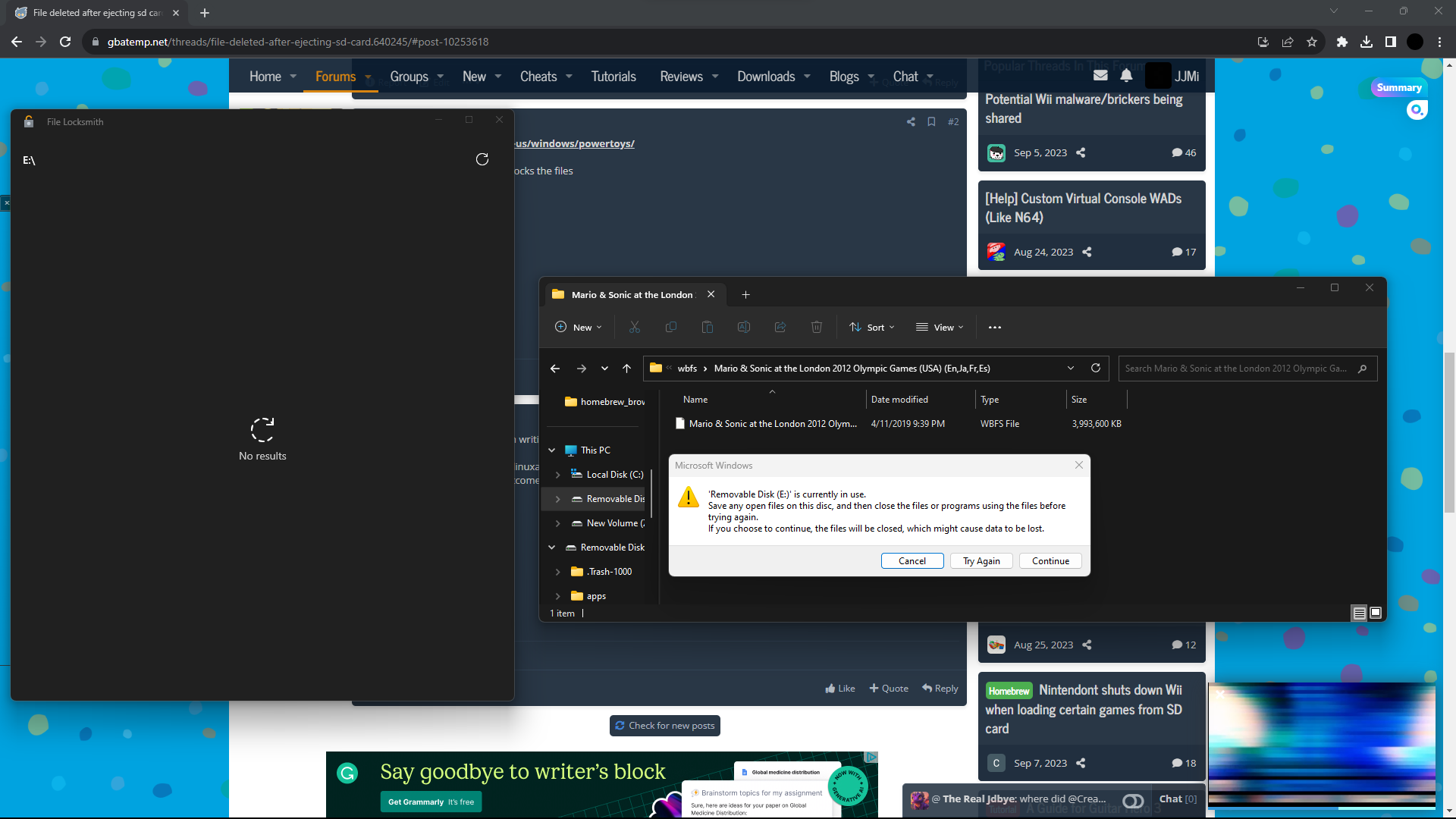The width and height of the screenshot is (1456, 819).
Task: Open the Forums menu item
Action: pyautogui.click(x=335, y=77)
